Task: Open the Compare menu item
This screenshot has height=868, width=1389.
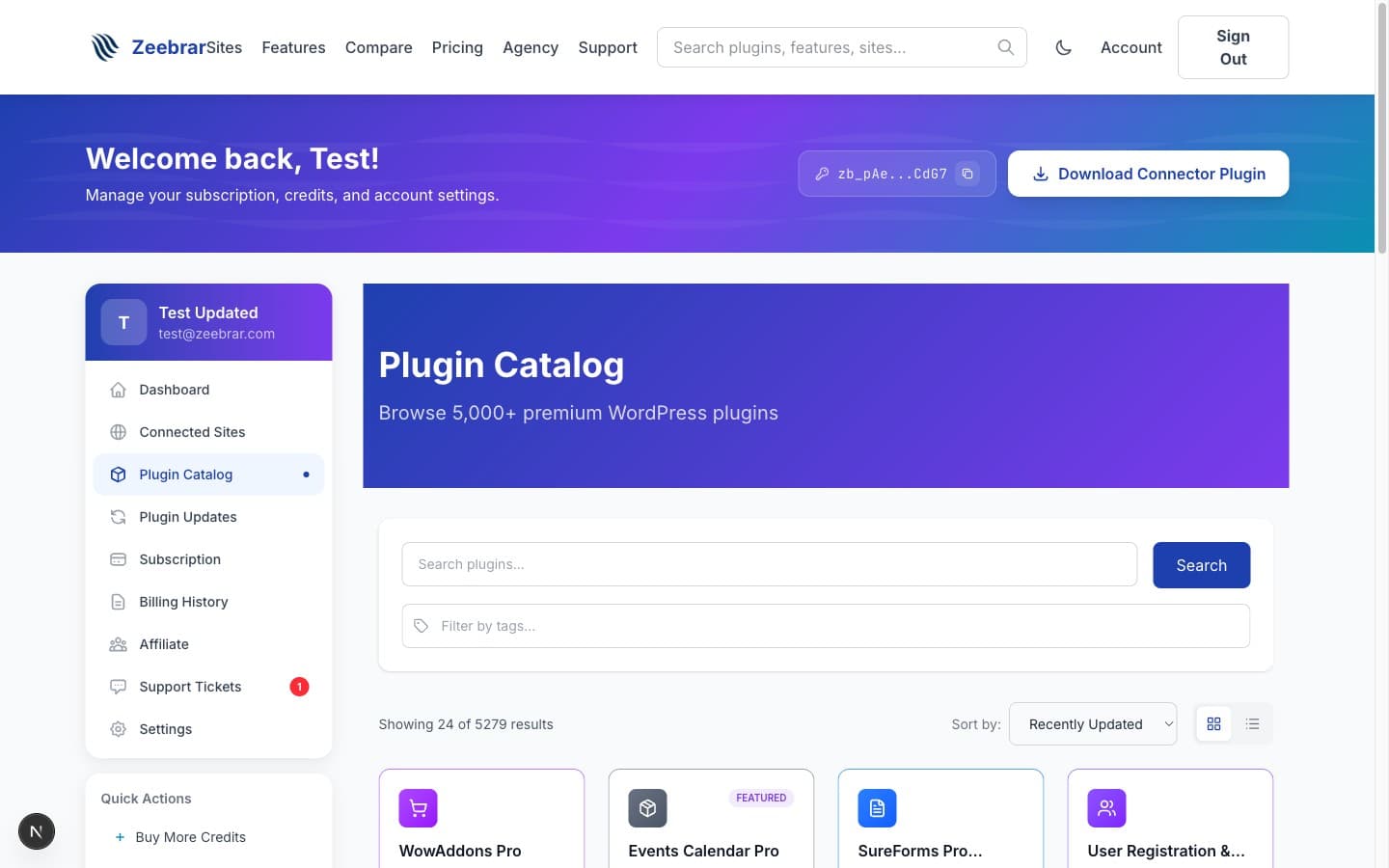Action: pyautogui.click(x=378, y=47)
